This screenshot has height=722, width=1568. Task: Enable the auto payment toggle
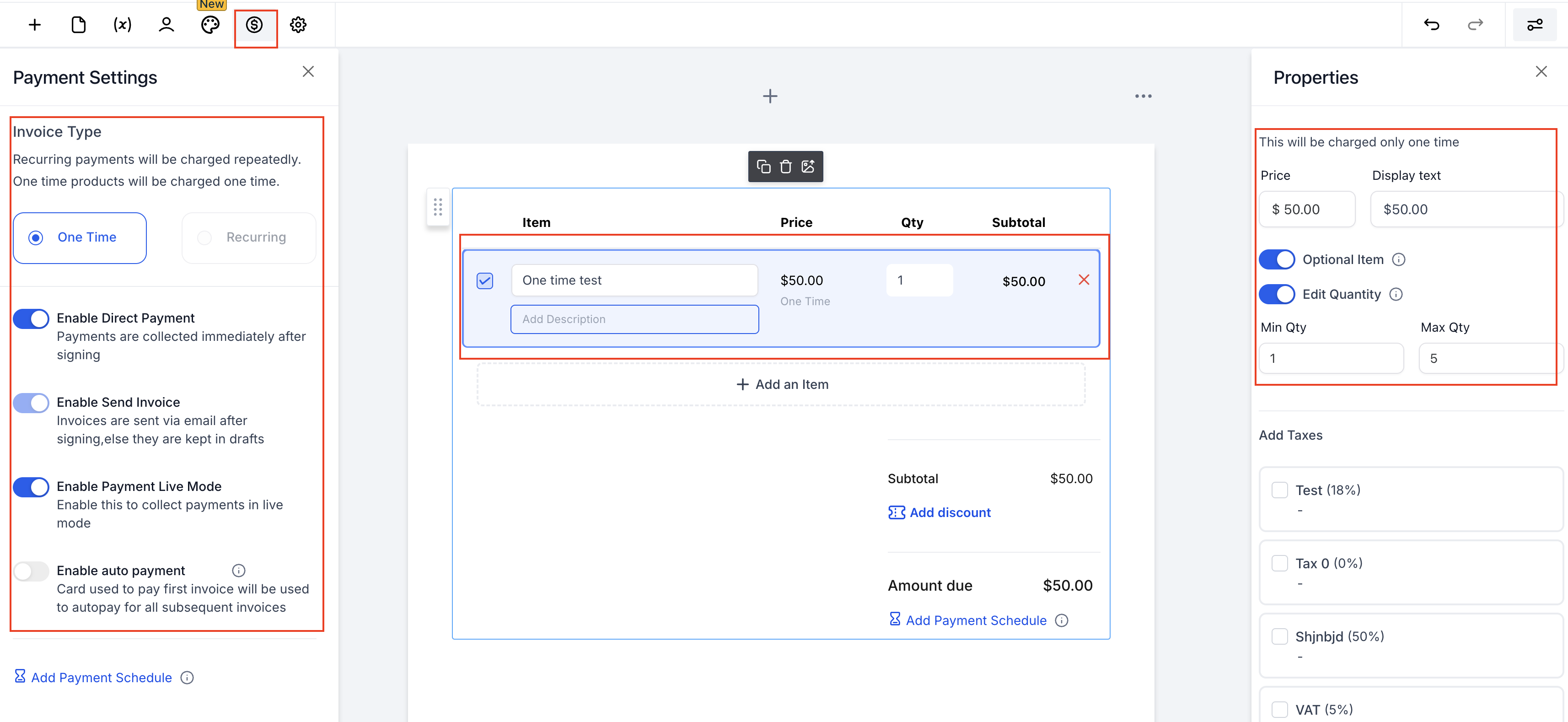coord(31,571)
